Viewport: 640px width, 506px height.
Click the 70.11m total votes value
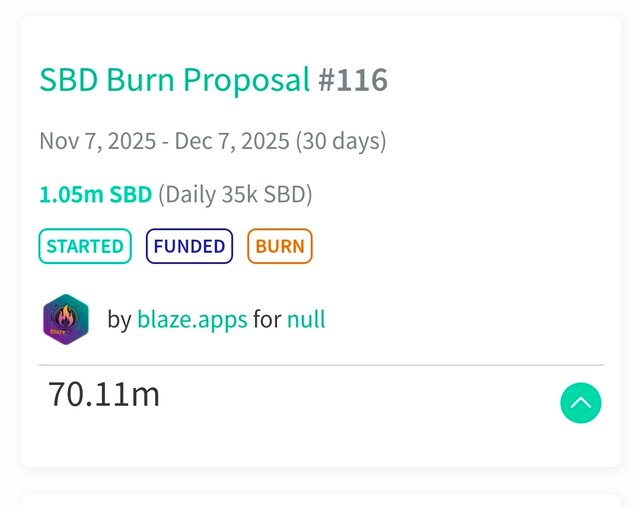104,394
